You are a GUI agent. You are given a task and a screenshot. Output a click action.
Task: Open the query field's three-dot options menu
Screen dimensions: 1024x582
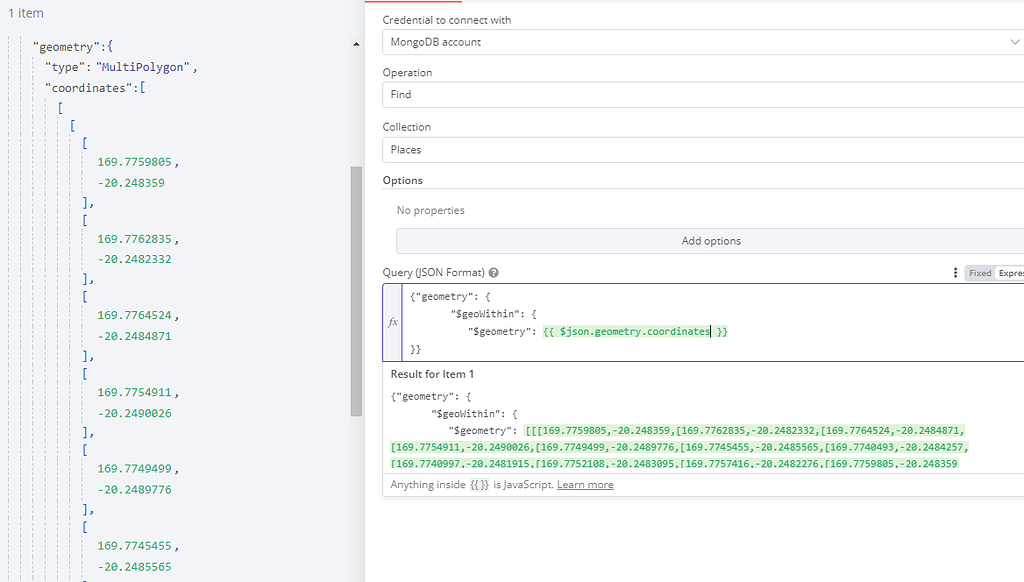coord(956,272)
